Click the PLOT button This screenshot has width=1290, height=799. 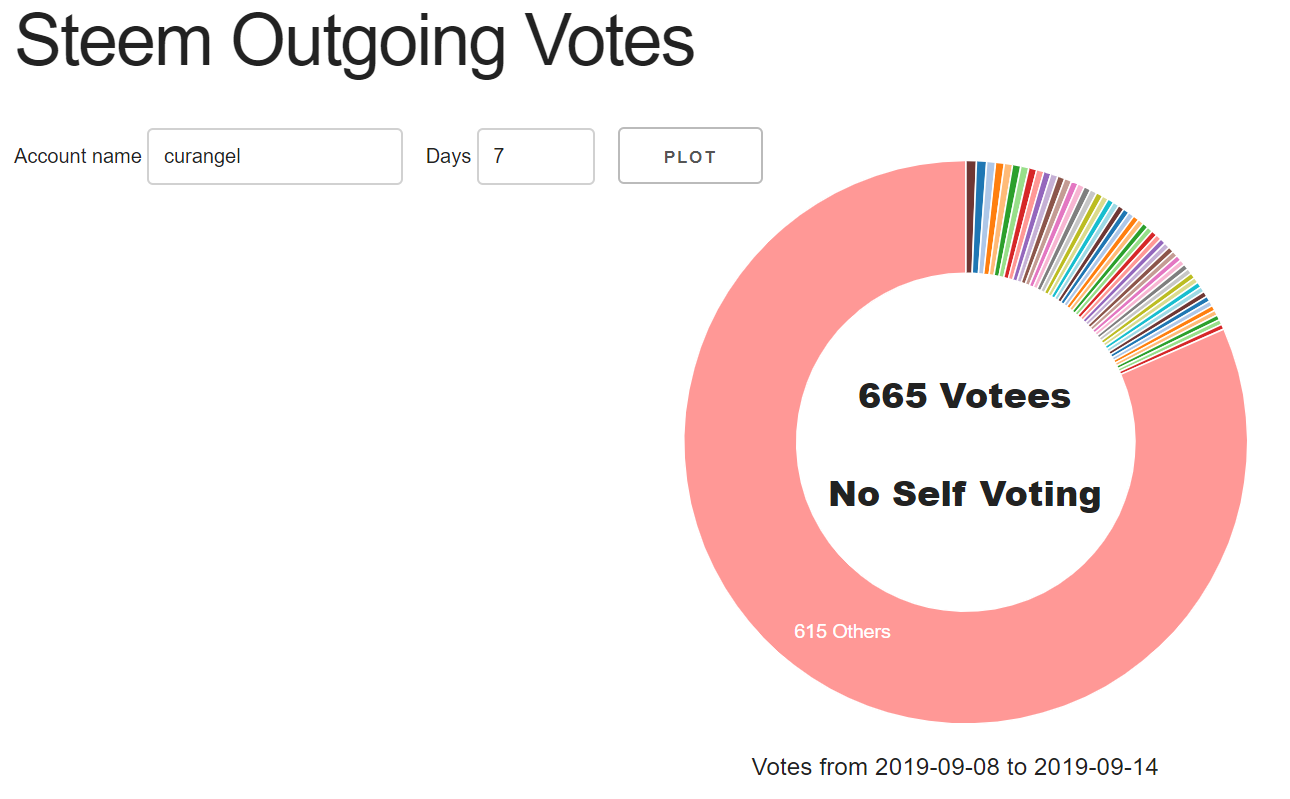pos(690,156)
